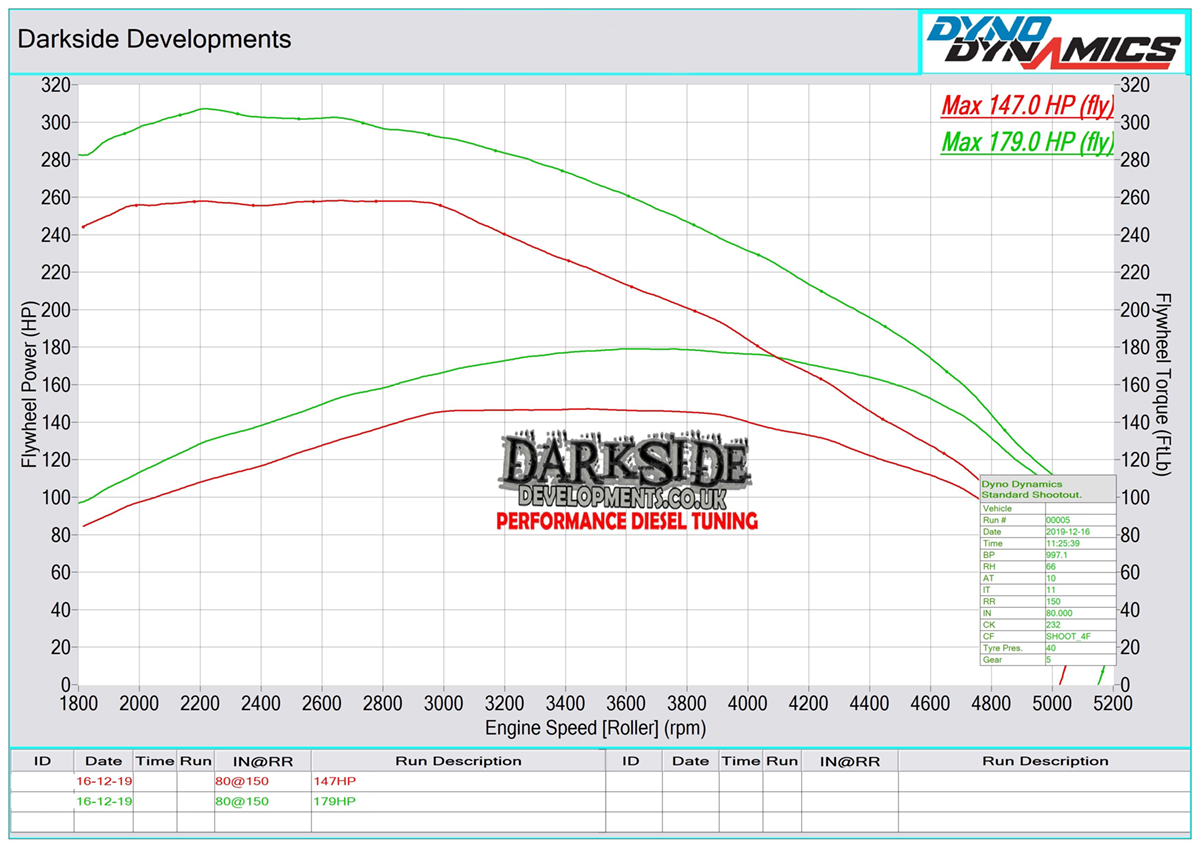Click the Flywheel Torque (FtLb) axis label

pyautogui.click(x=1163, y=385)
